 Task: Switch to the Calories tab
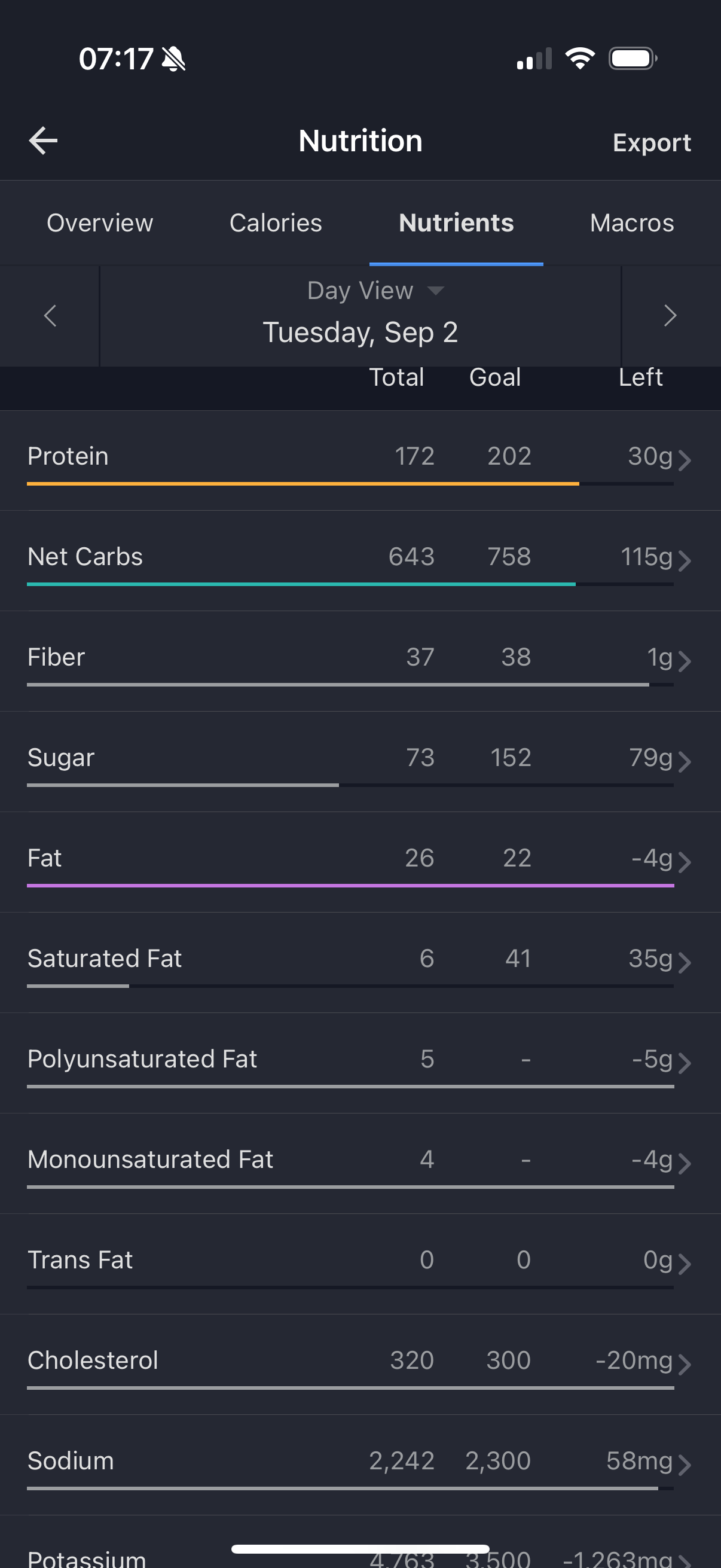coord(276,223)
